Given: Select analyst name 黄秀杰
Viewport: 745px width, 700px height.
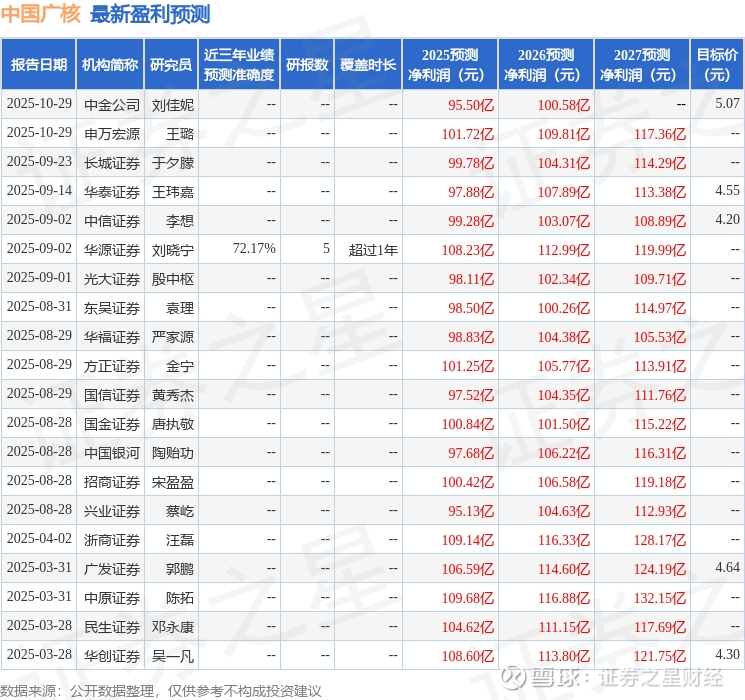Looking at the screenshot, I should [173, 395].
